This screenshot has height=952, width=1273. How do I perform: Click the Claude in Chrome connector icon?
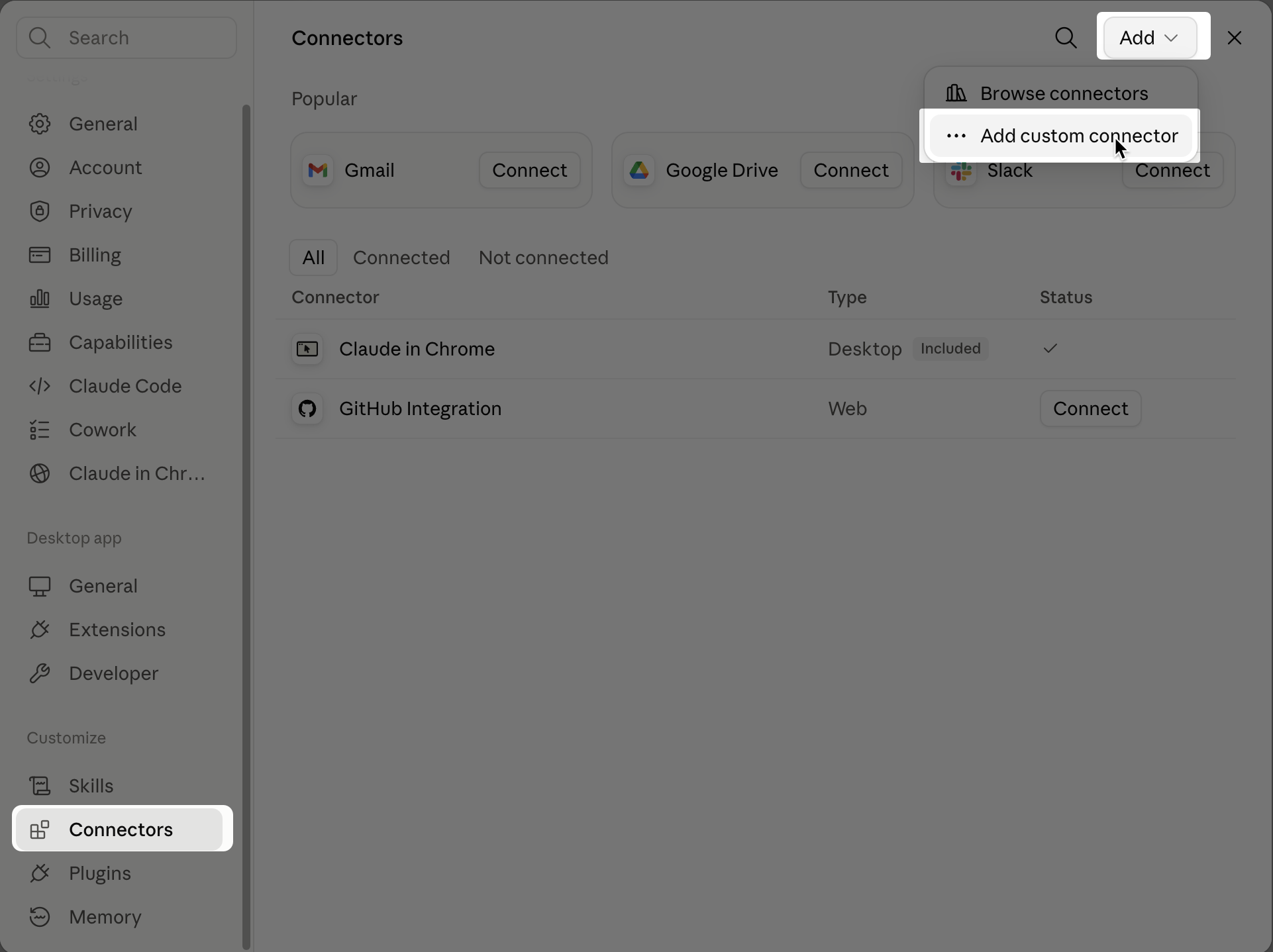[x=307, y=349]
